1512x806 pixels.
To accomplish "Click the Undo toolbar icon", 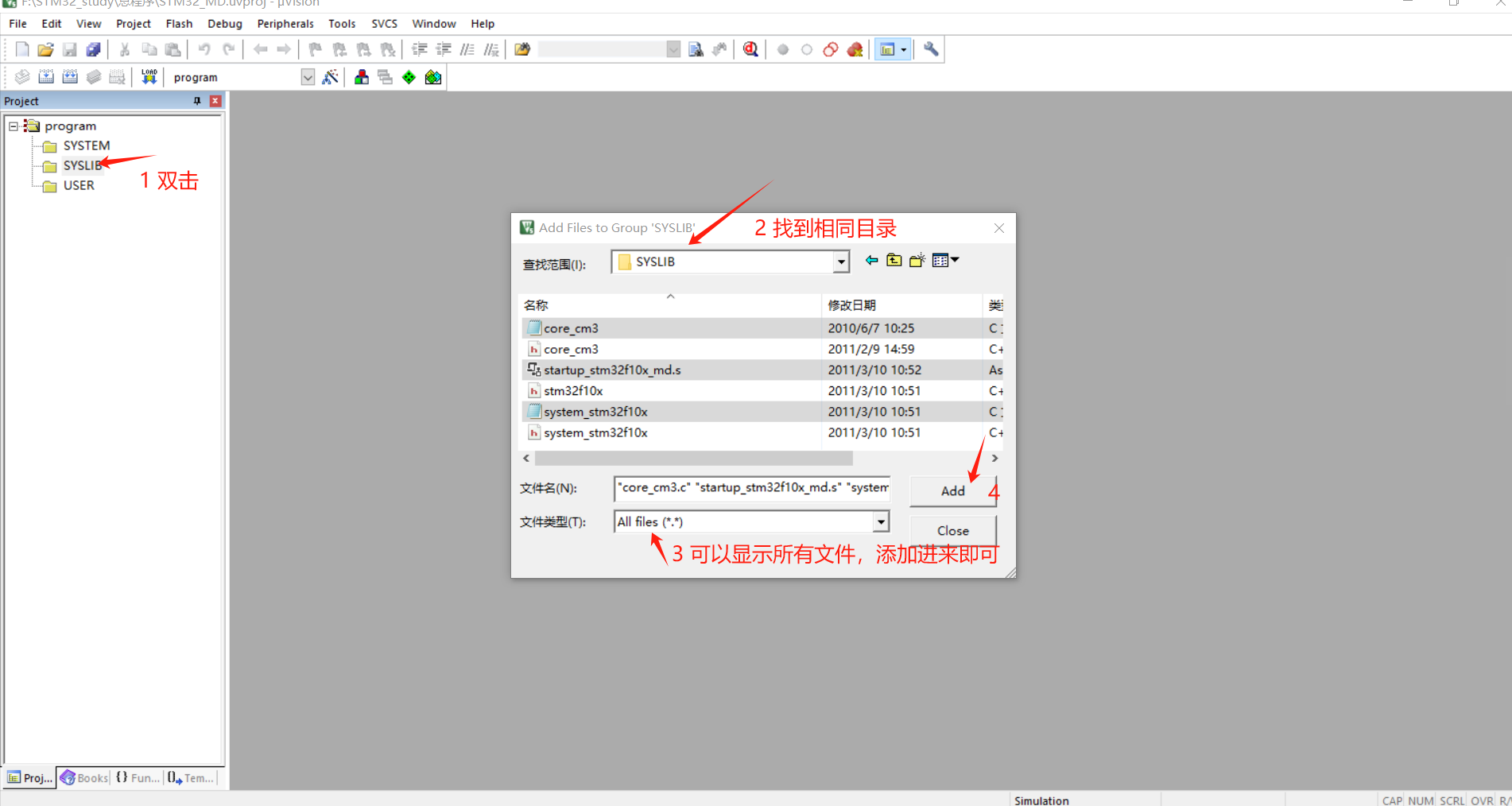I will pyautogui.click(x=204, y=49).
